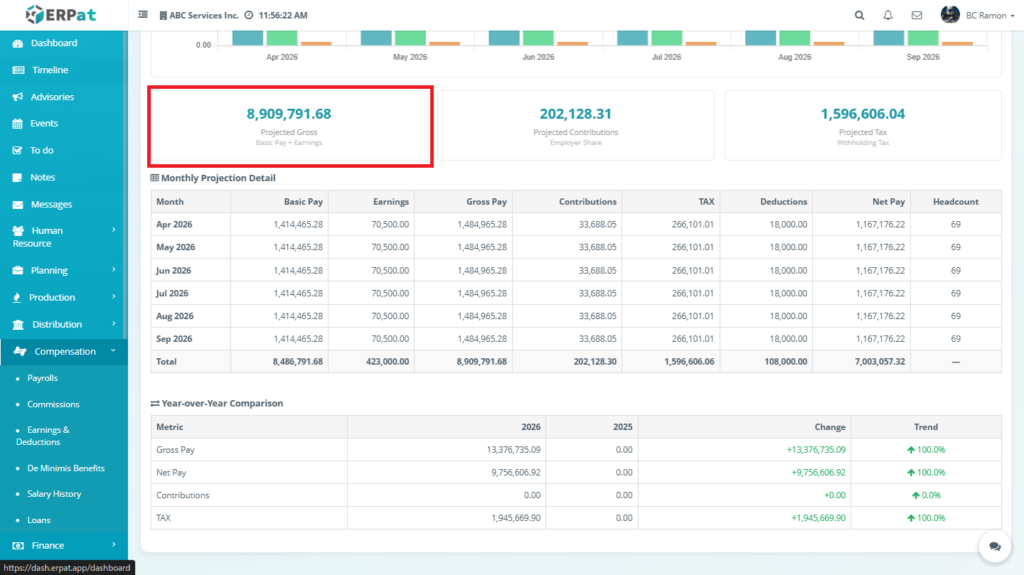Screen dimensions: 1024x575
Task: Click the Dashboard sidebar icon
Action: point(18,44)
